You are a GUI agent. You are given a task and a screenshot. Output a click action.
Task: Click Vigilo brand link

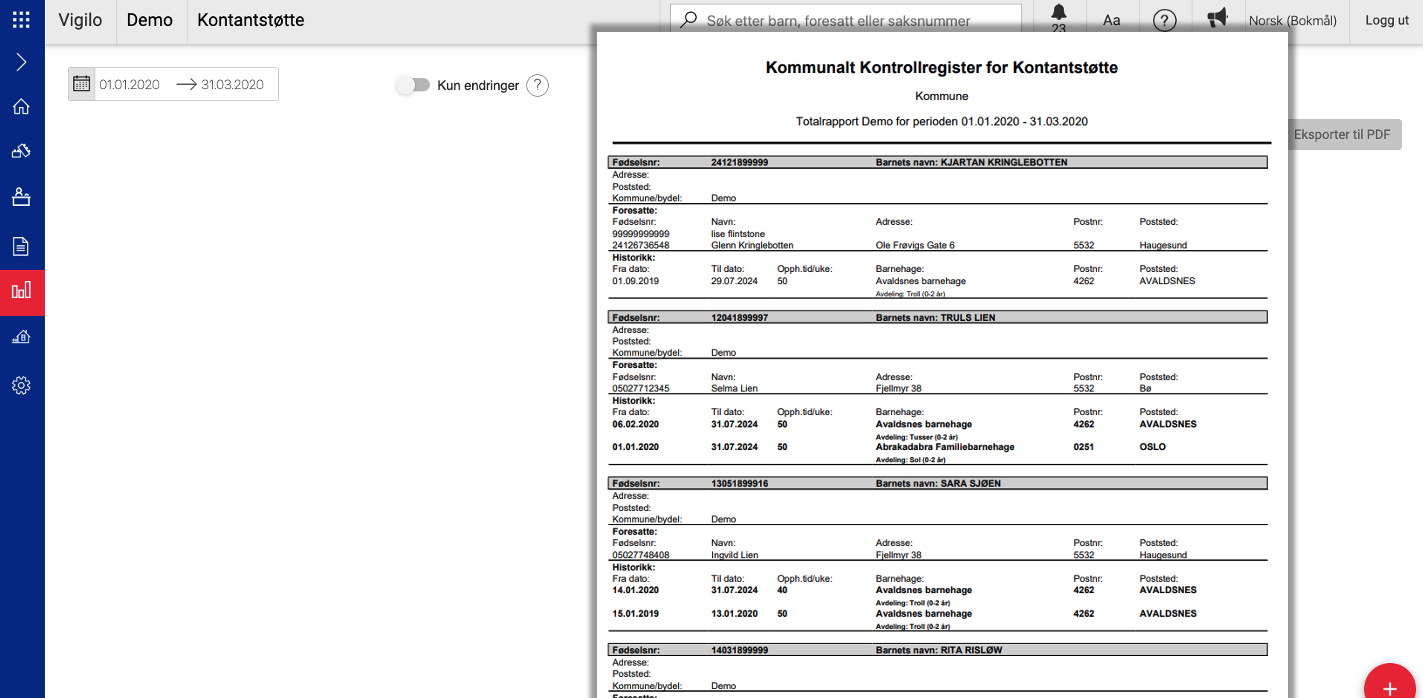(x=80, y=20)
